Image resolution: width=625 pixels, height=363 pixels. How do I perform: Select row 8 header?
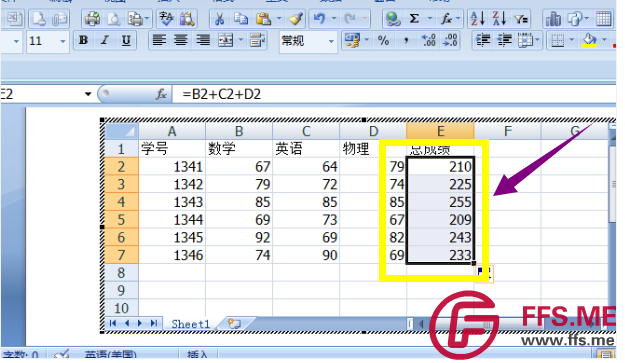[x=122, y=273]
